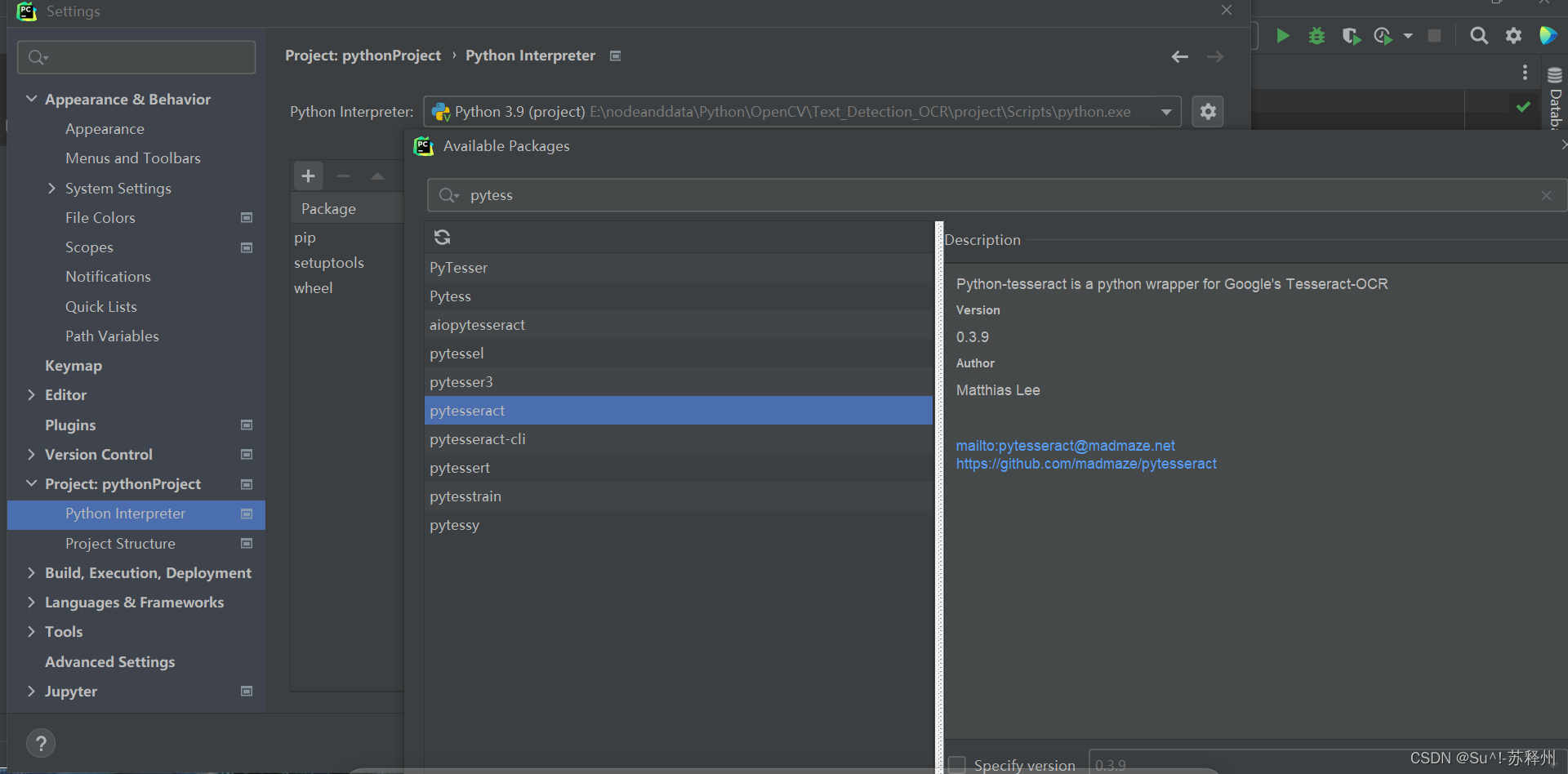Select the aiopytesseract package
The image size is (1568, 774).
(x=678, y=325)
